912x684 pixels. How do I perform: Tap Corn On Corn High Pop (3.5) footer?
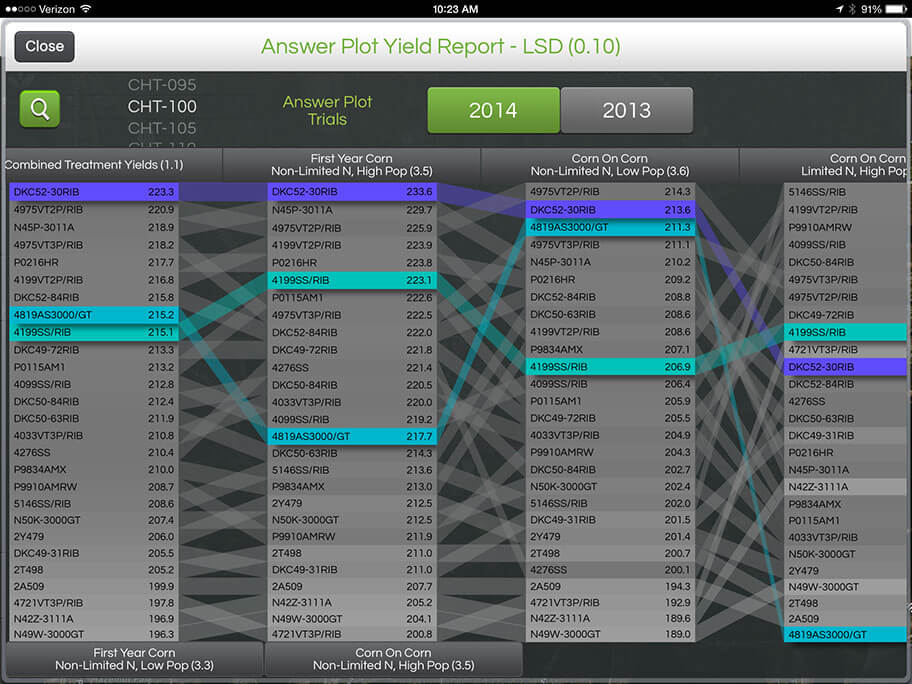click(393, 659)
